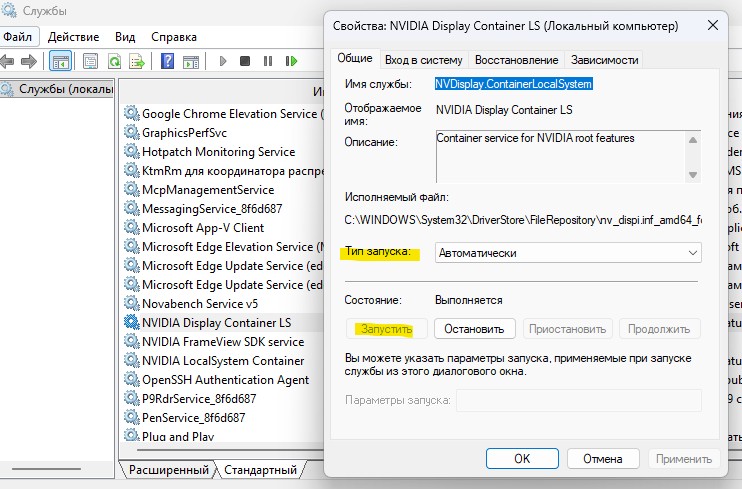Click the Имя службы text field
The height and width of the screenshot is (489, 742).
pos(513,84)
